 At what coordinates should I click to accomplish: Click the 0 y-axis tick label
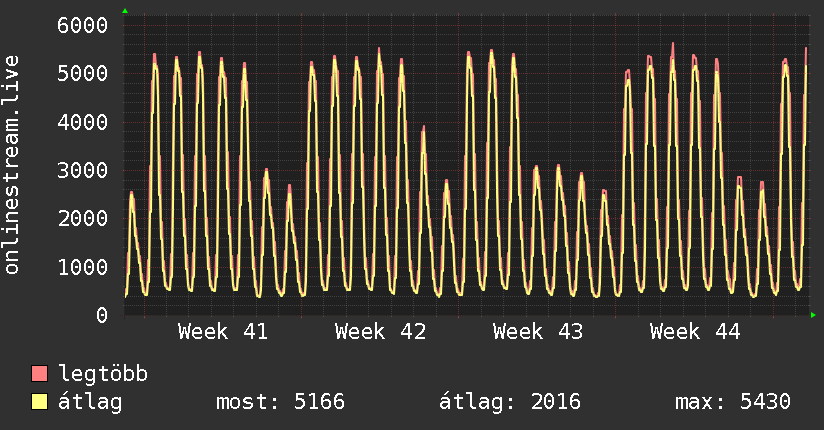(102, 315)
